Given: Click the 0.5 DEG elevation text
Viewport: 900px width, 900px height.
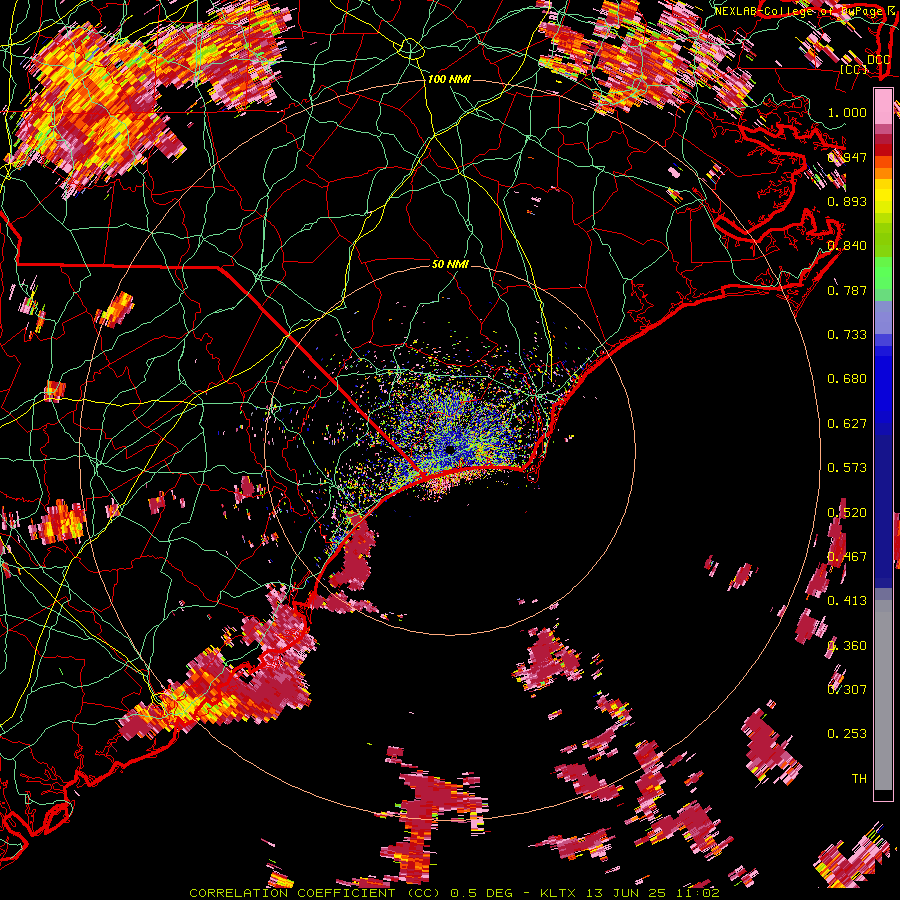Looking at the screenshot, I should tap(482, 893).
